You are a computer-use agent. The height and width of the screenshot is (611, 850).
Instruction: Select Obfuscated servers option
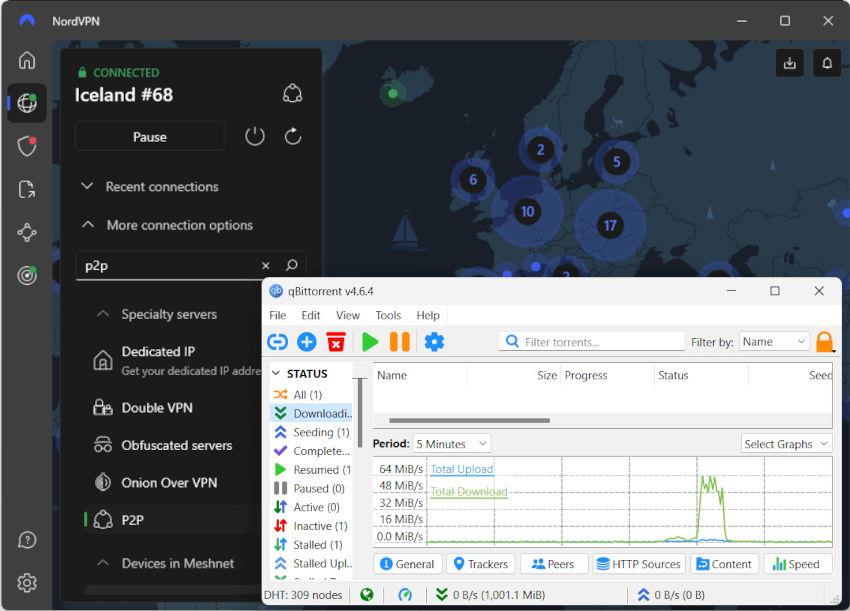click(x=173, y=445)
